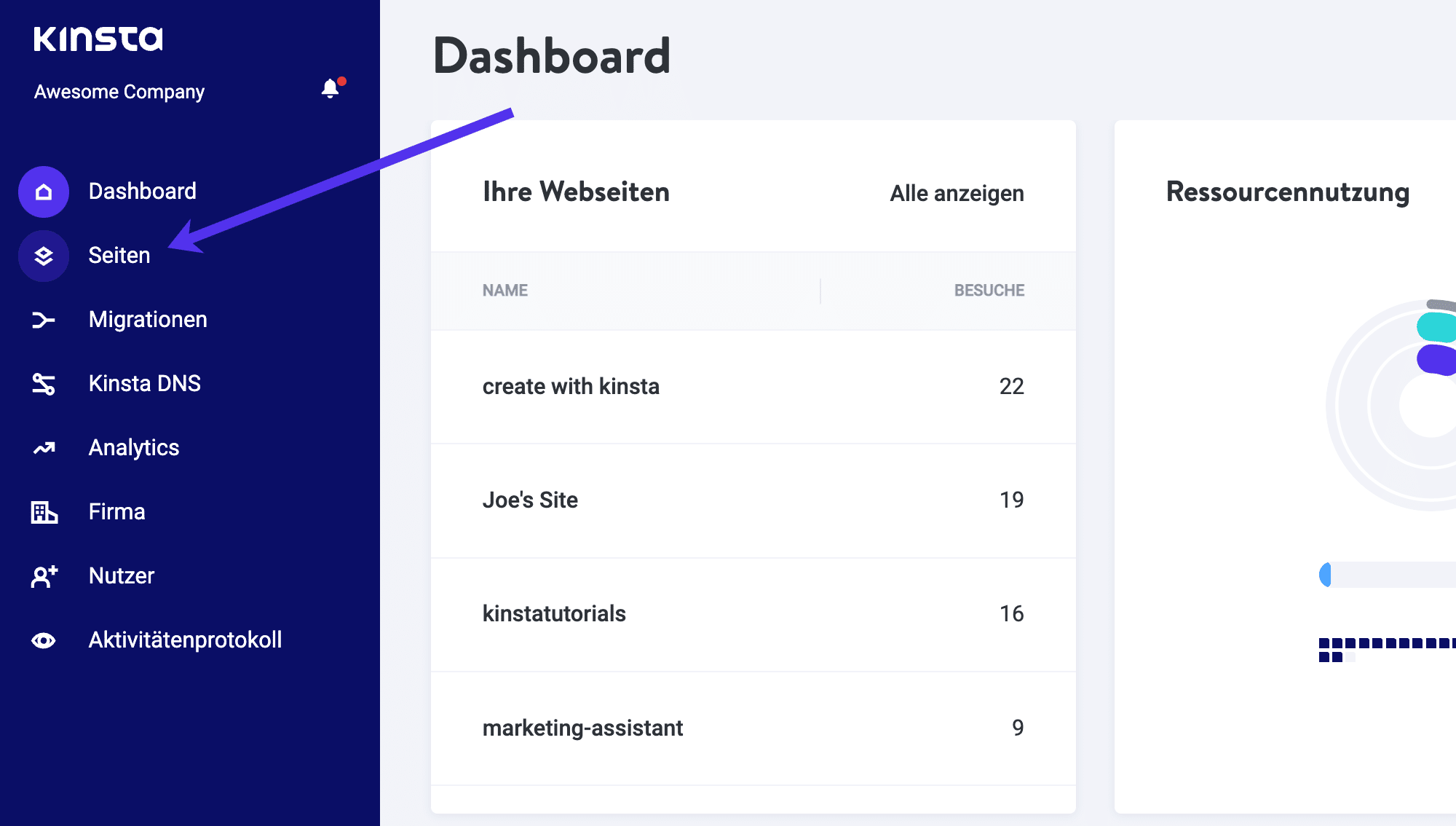Select the Firma icon in sidebar
The height and width of the screenshot is (826, 1456).
44,512
